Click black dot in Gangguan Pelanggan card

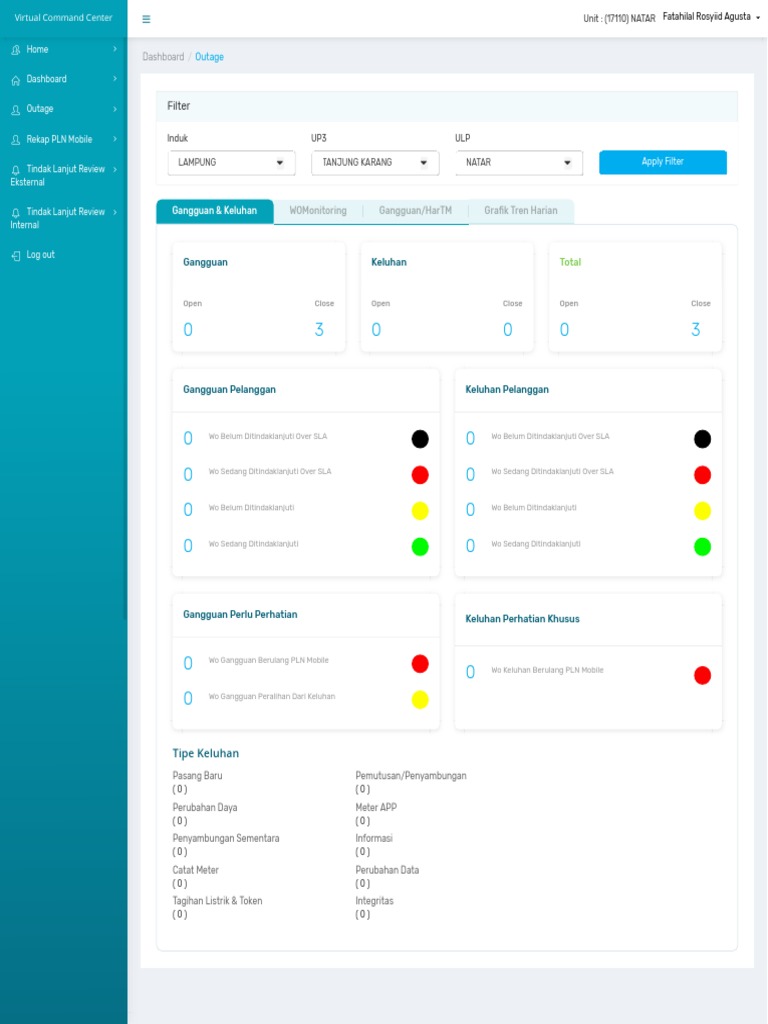coord(420,439)
